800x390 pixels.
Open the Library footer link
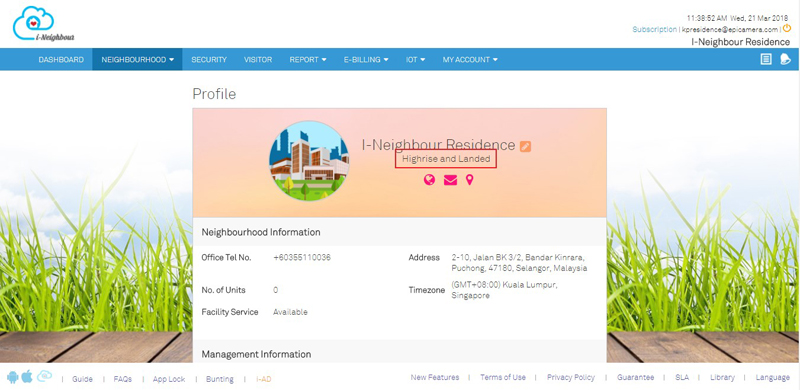pos(722,377)
